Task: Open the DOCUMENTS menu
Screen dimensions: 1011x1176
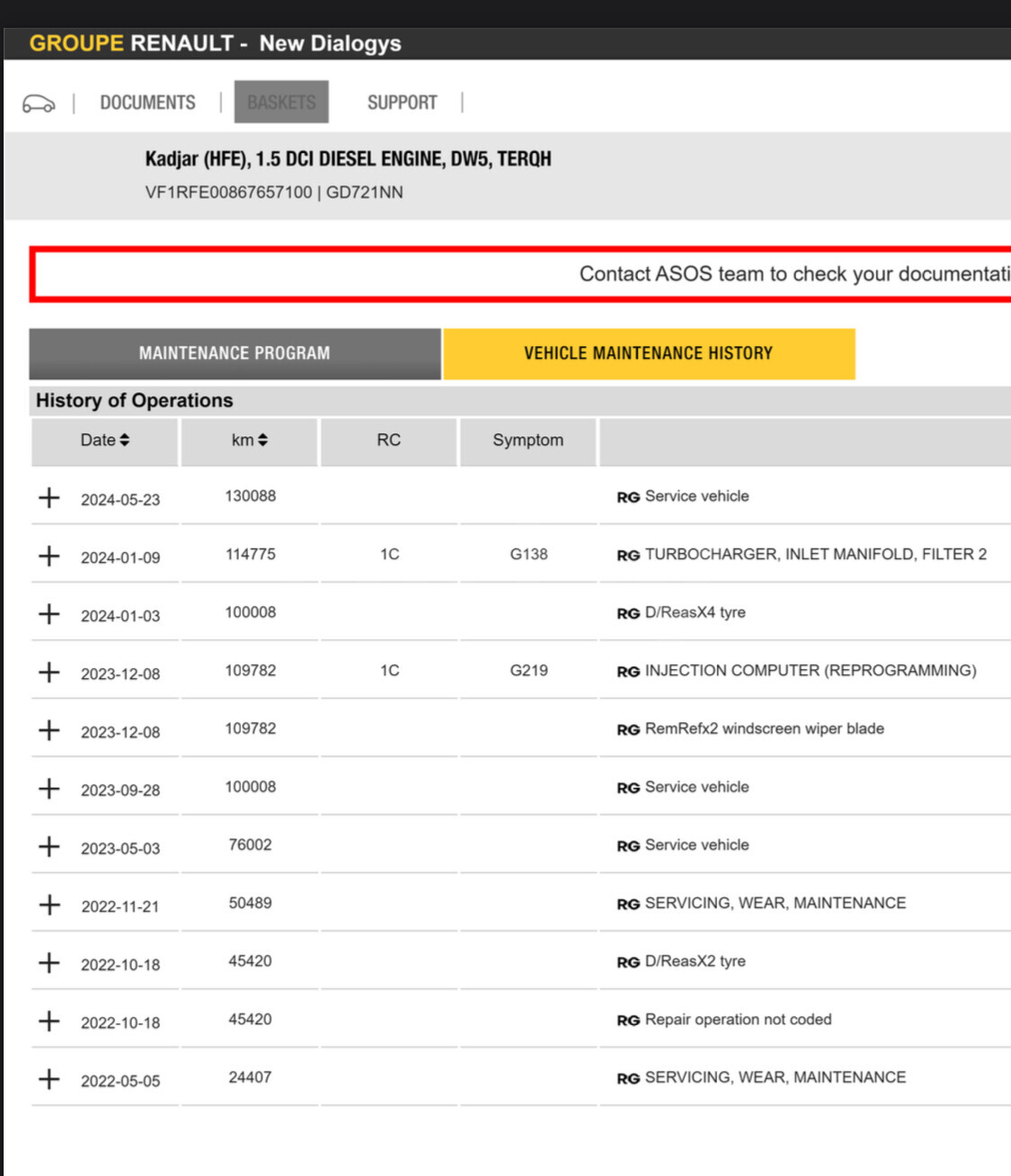Action: 147,102
